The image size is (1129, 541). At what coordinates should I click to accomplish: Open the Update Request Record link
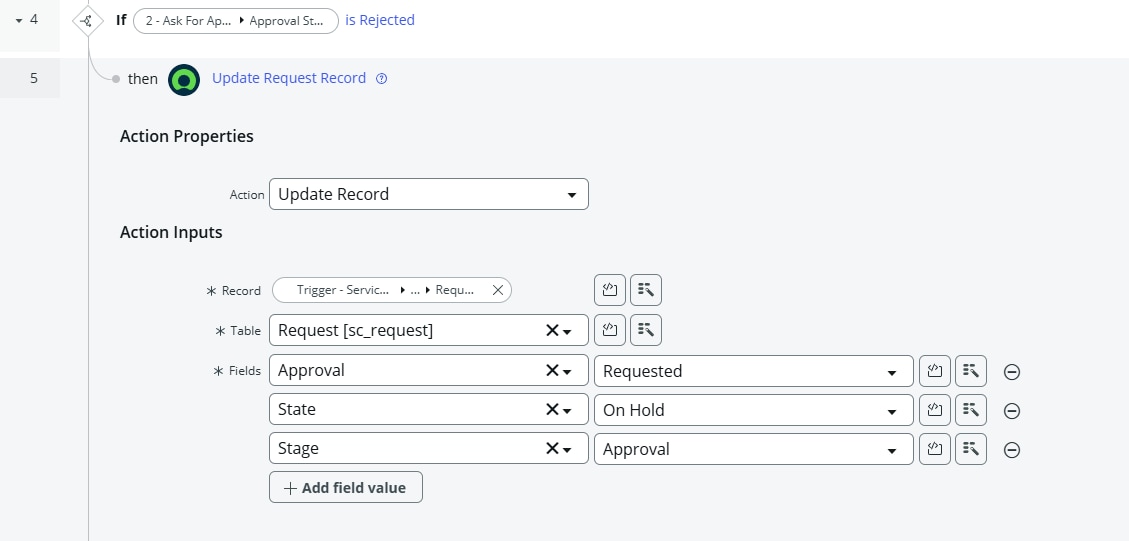(289, 78)
